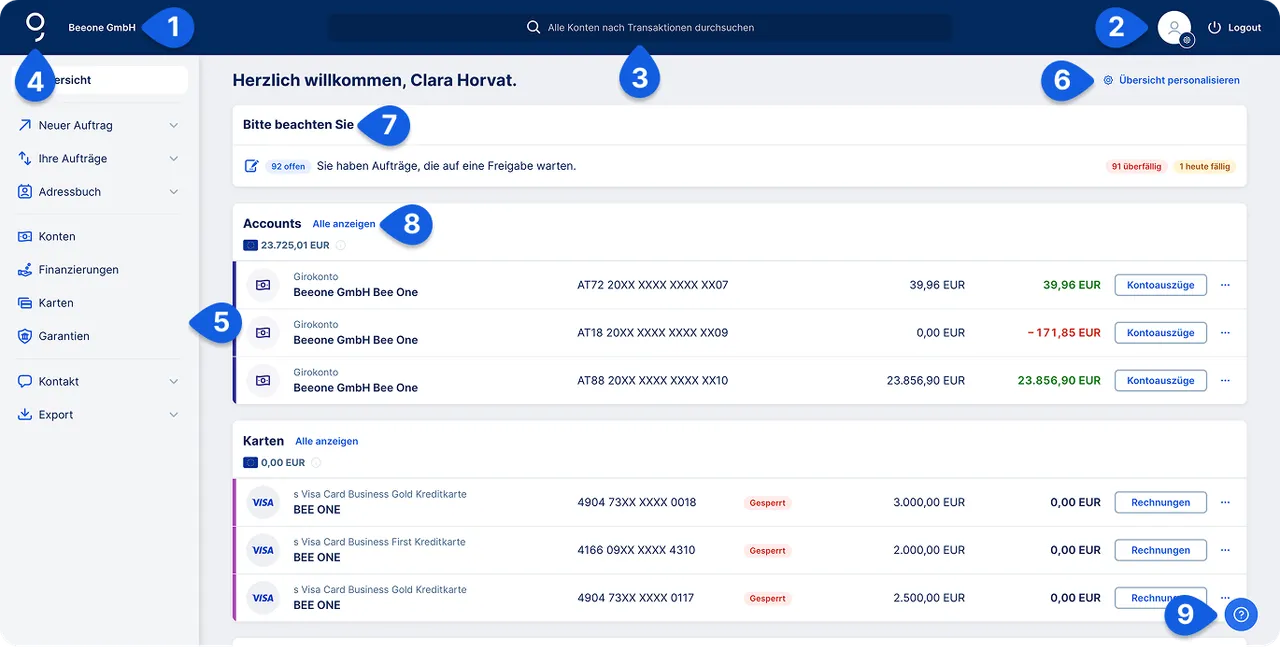Viewport: 1280px width, 647px height.
Task: Click the Karten sidebar card icon
Action: coord(25,303)
